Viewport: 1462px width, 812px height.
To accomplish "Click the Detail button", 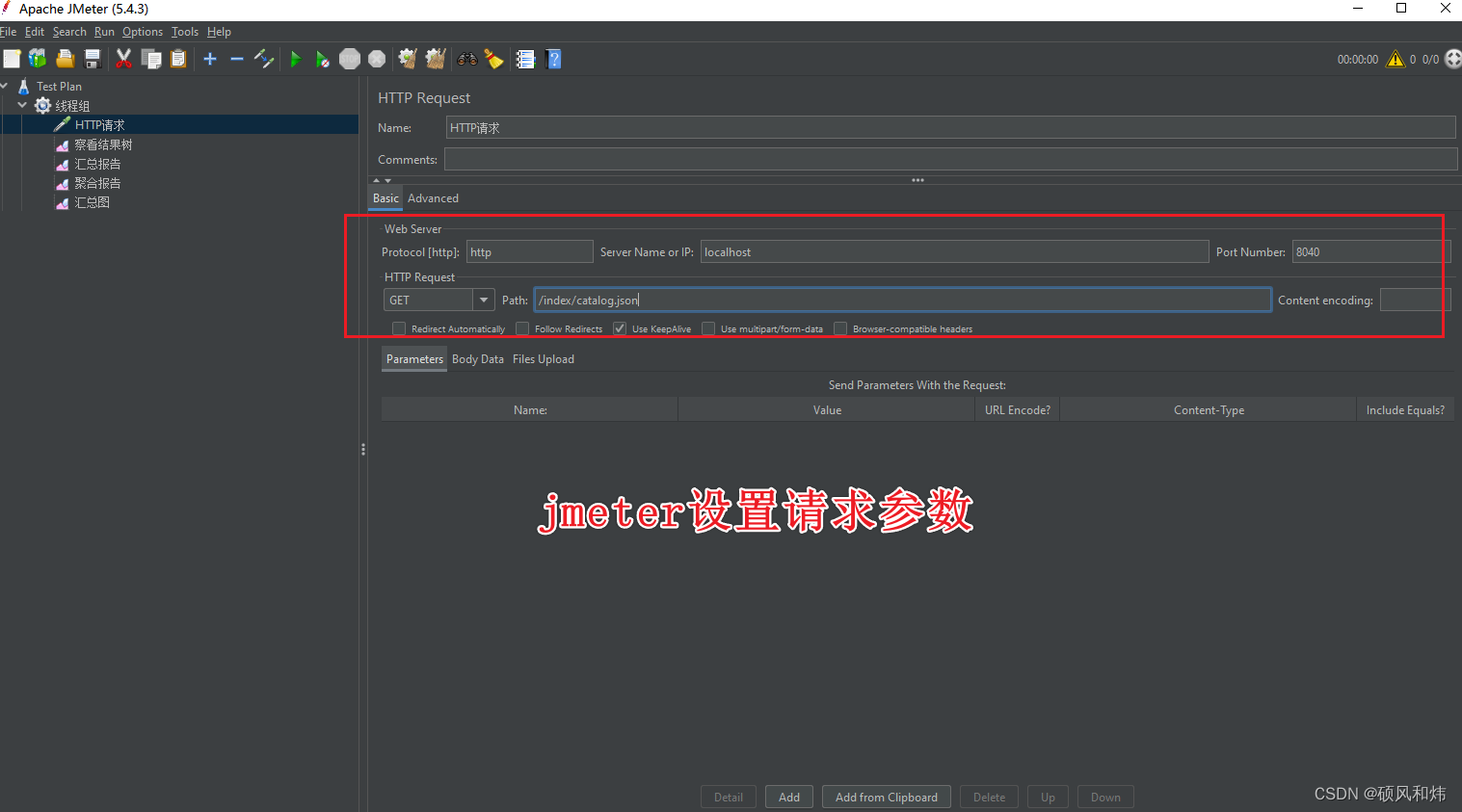I will coord(729,797).
